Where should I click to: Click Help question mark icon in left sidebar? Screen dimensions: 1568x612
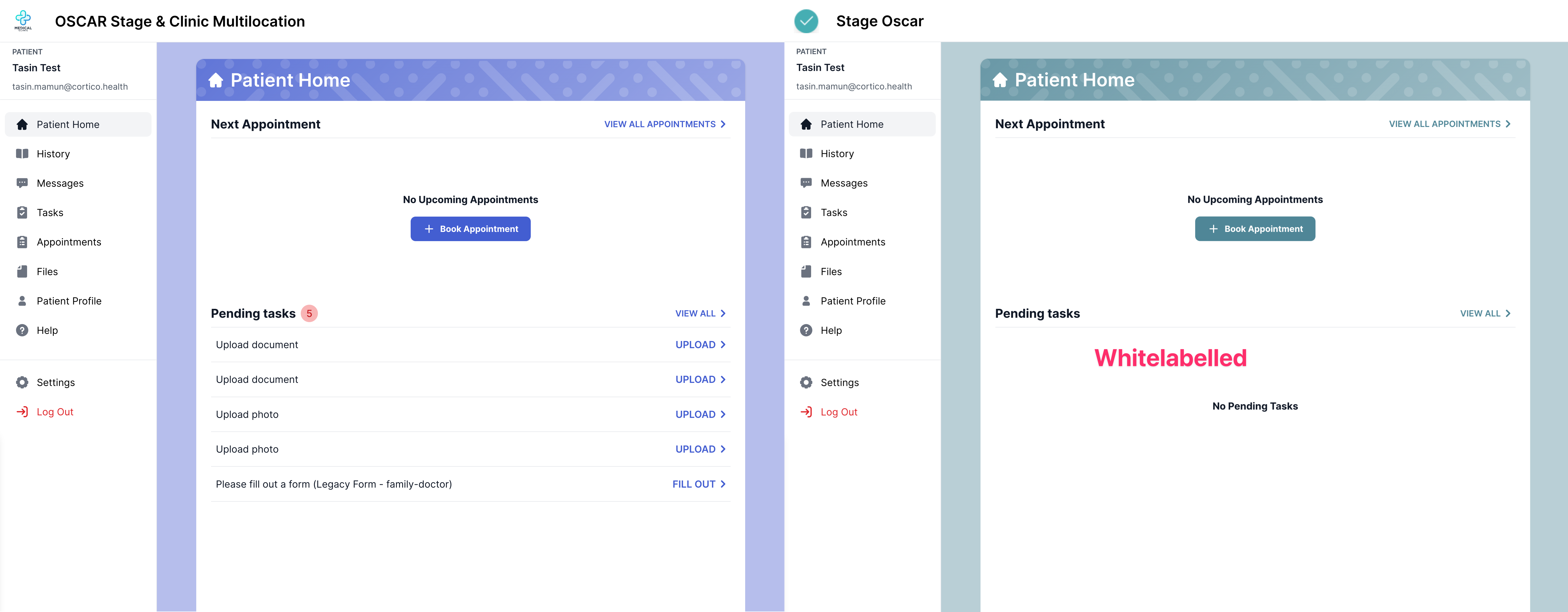click(22, 330)
